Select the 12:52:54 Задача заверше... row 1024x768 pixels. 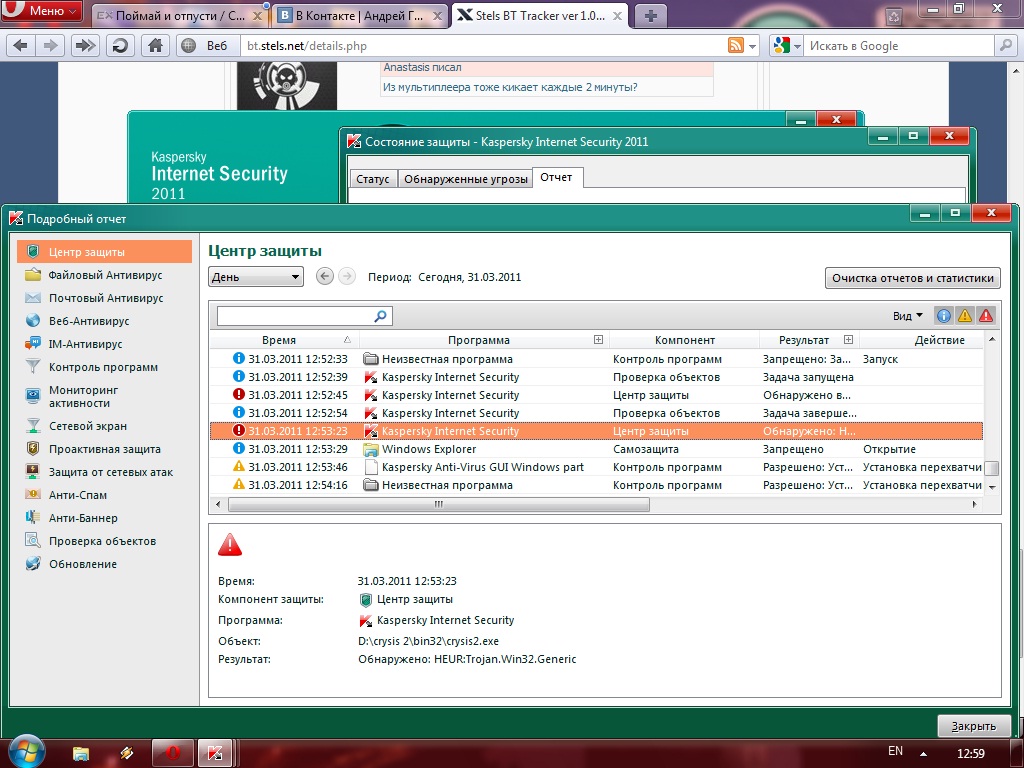pyautogui.click(x=596, y=413)
